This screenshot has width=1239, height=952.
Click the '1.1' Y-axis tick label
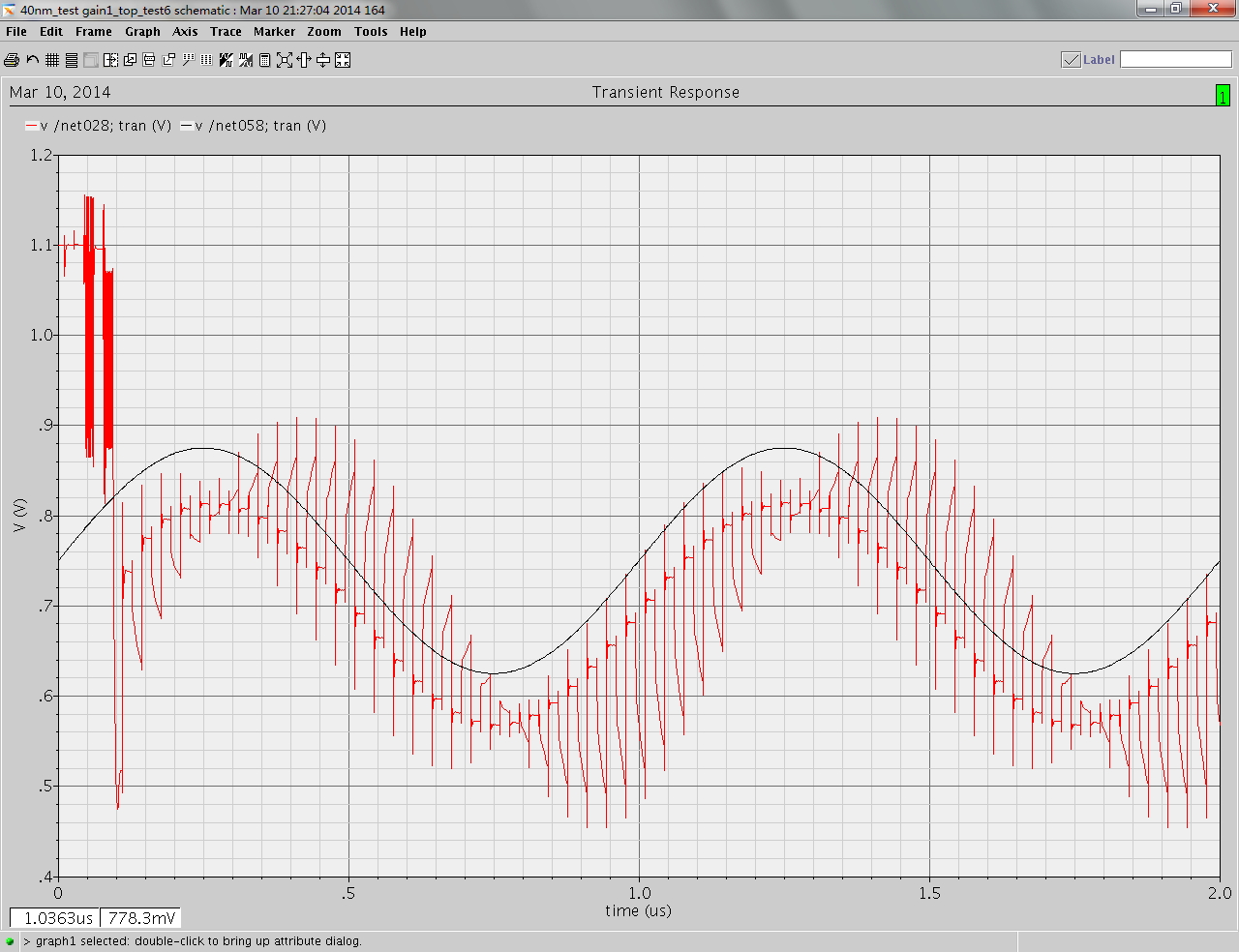[x=42, y=246]
